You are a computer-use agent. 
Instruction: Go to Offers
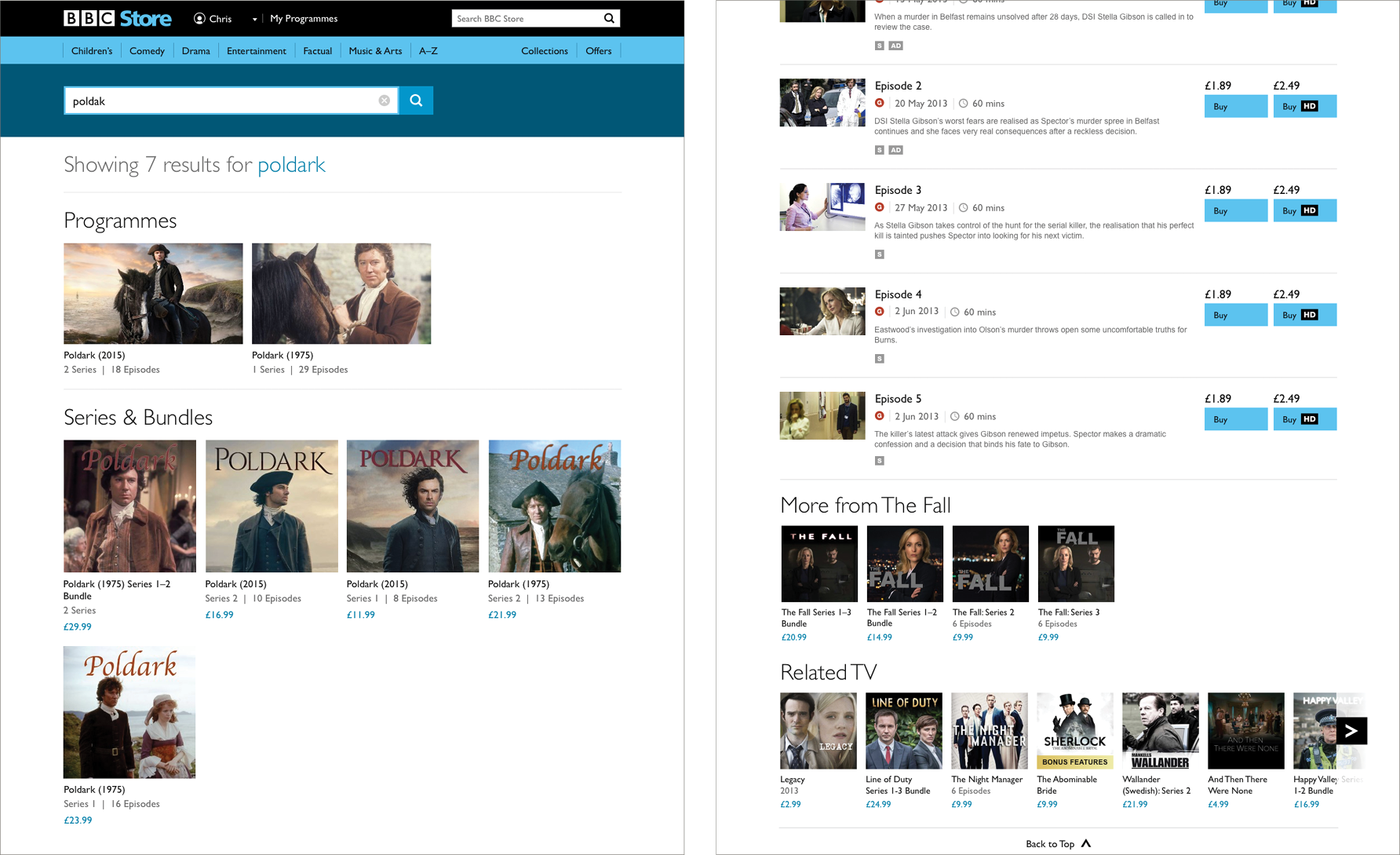tap(598, 51)
